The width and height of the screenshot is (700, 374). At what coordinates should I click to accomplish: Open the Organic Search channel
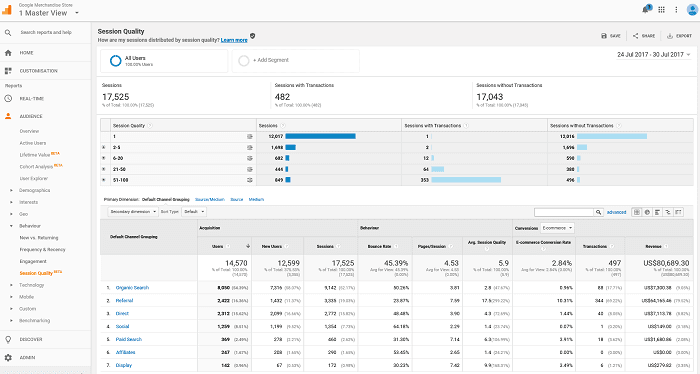pos(132,288)
